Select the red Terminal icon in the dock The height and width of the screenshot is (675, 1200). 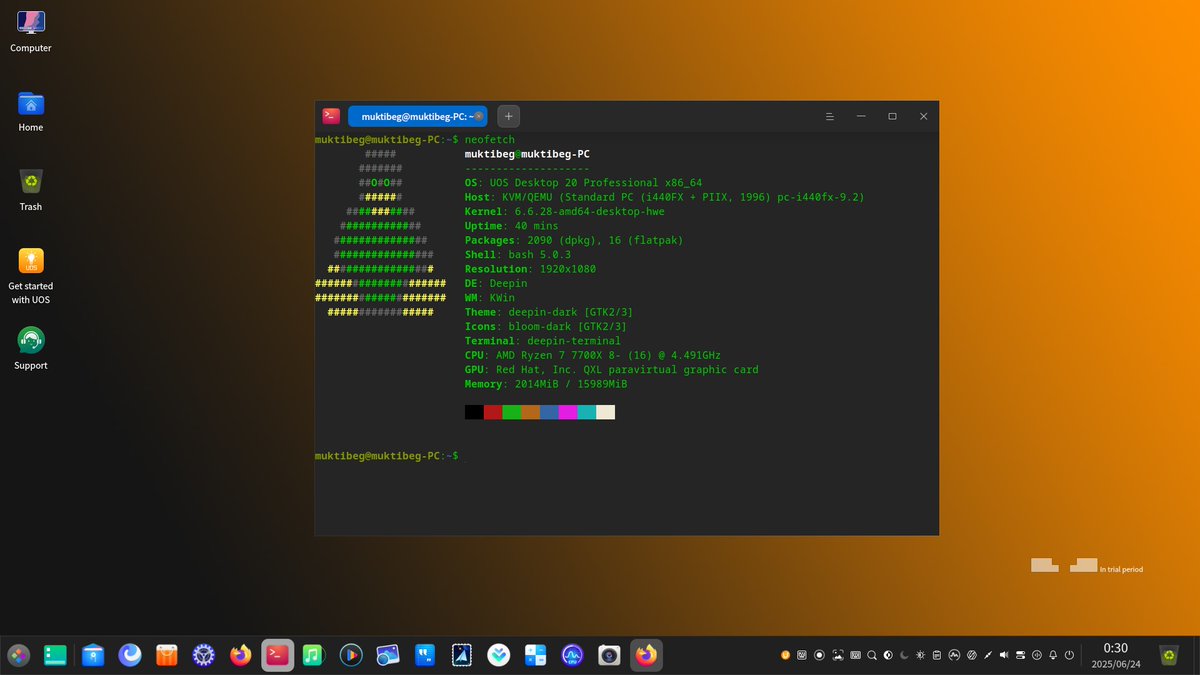(277, 655)
